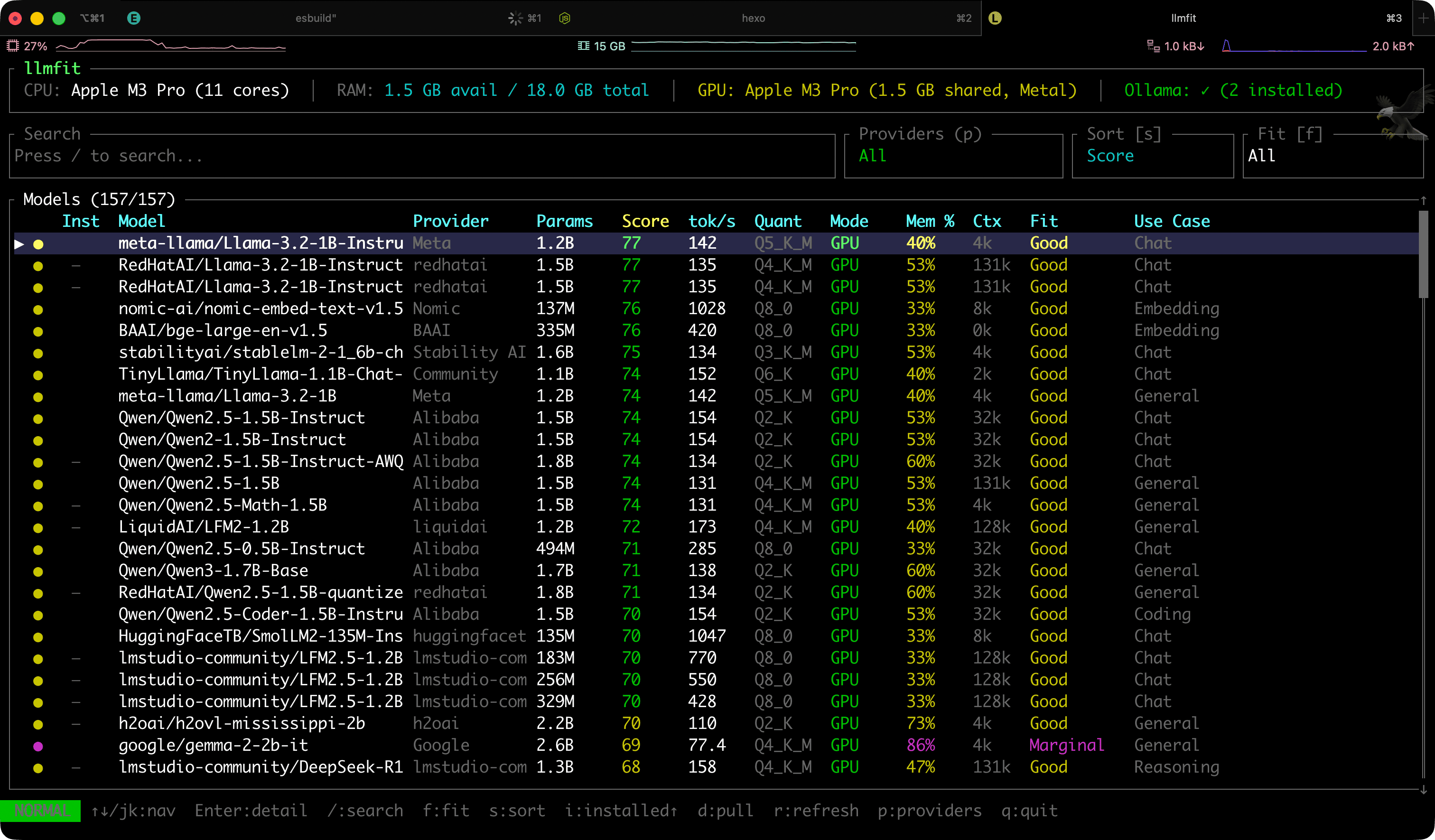
Task: Click the network download icon
Action: [1153, 46]
